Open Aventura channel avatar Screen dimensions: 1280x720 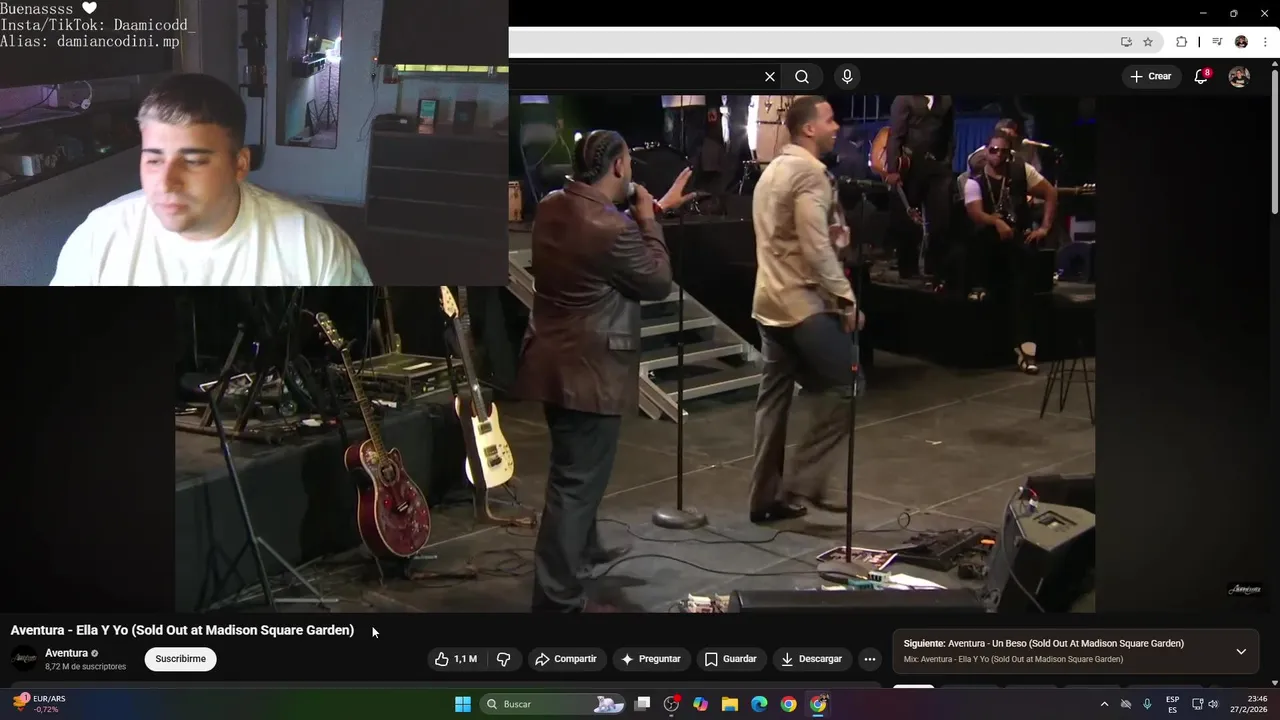click(x=24, y=659)
